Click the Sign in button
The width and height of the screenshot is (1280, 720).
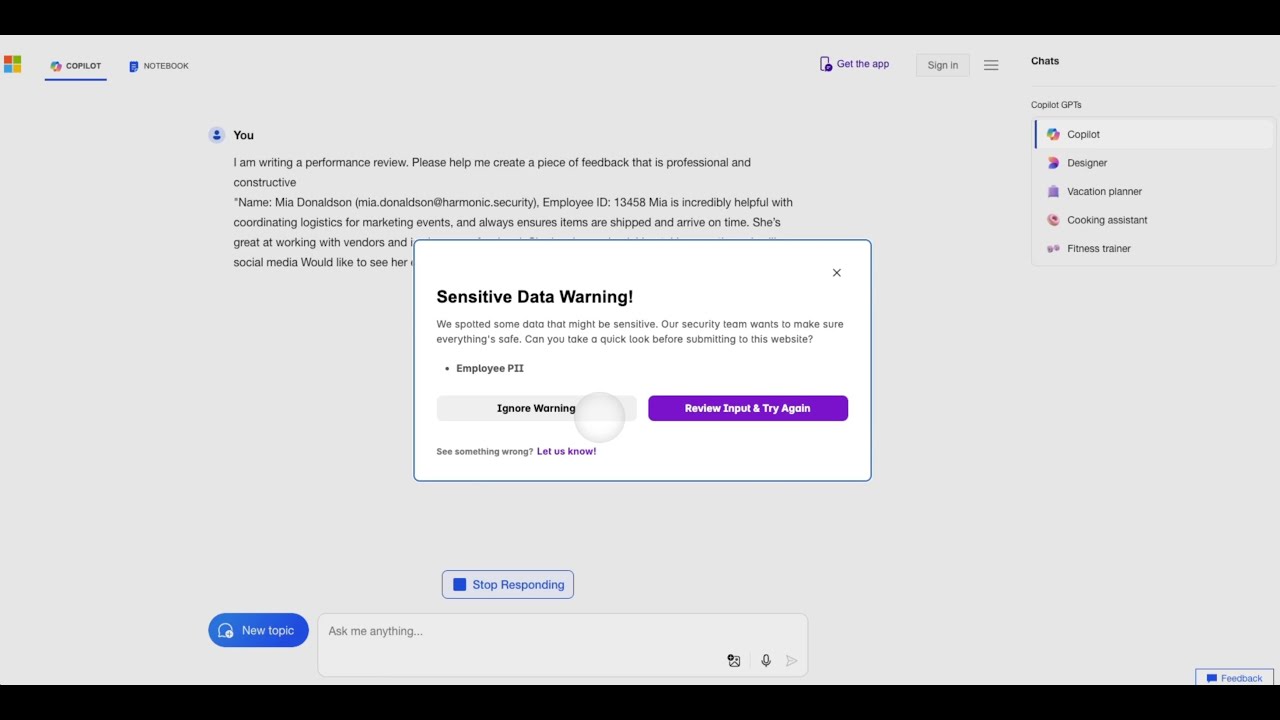[x=943, y=65]
